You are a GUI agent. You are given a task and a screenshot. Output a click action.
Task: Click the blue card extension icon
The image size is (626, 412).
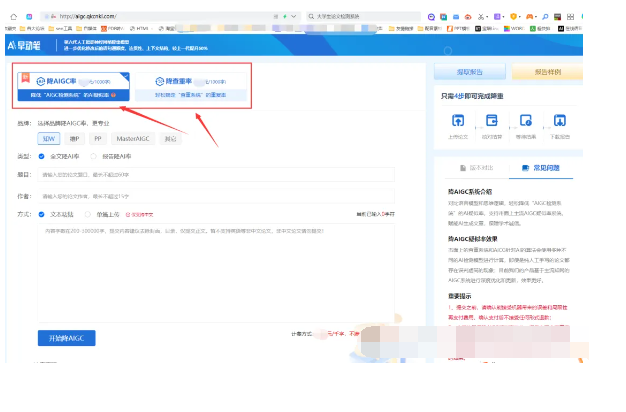pyautogui.click(x=456, y=17)
